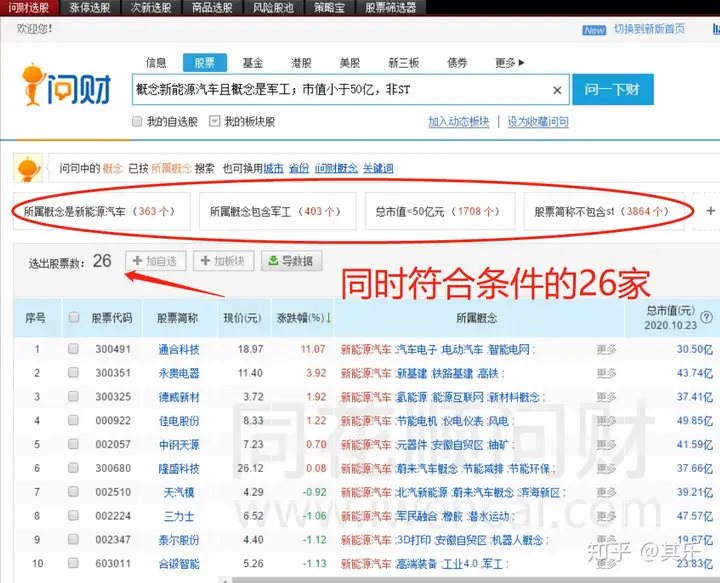Expand the 更多 category menu
Screen dimensions: 720x583
coord(509,62)
